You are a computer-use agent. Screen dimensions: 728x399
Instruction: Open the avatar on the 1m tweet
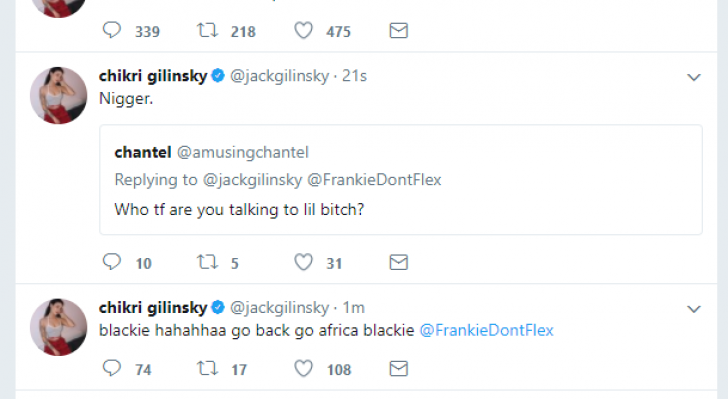[58, 327]
